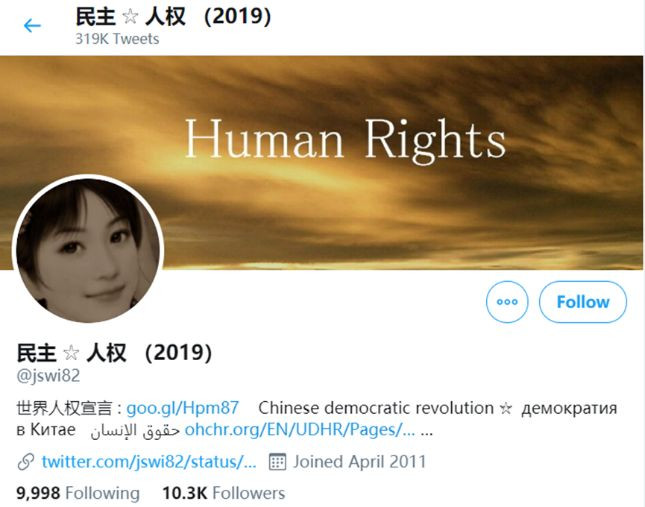The width and height of the screenshot is (645, 507).
Task: Open the circular profile picture
Action: click(88, 250)
